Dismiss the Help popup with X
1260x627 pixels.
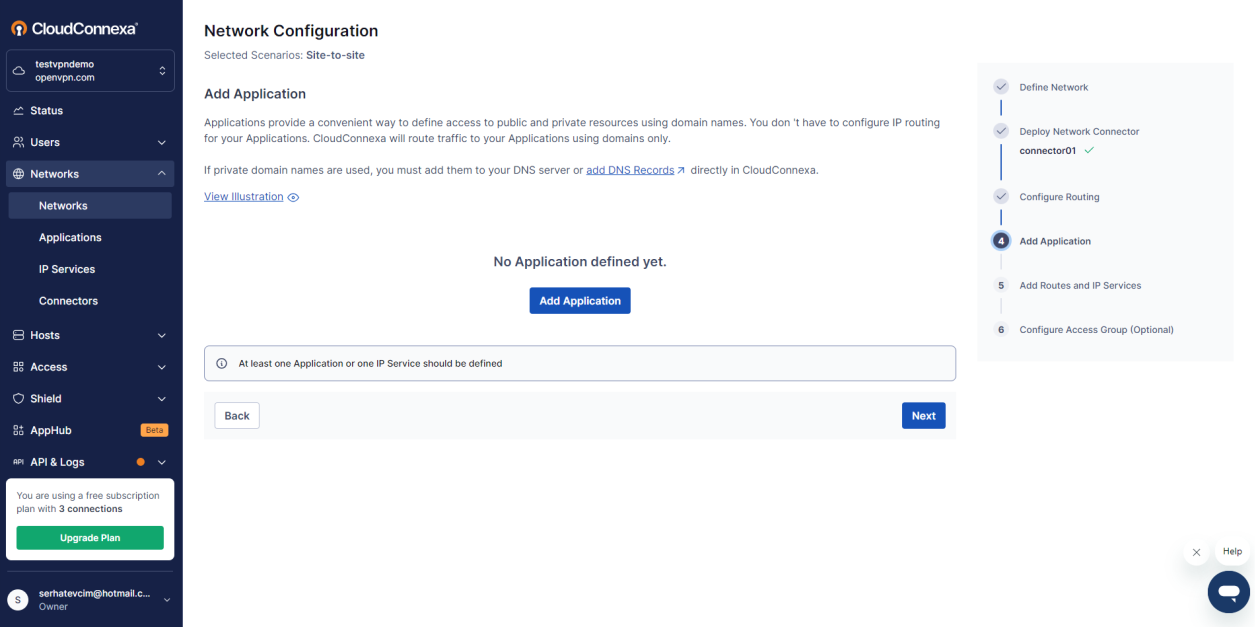pyautogui.click(x=1196, y=552)
